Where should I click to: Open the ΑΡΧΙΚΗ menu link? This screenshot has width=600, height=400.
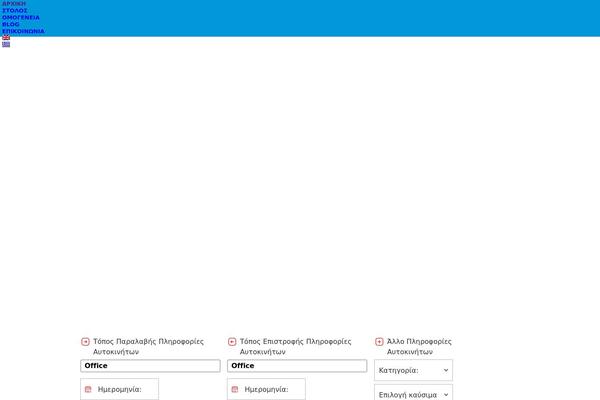point(14,3)
